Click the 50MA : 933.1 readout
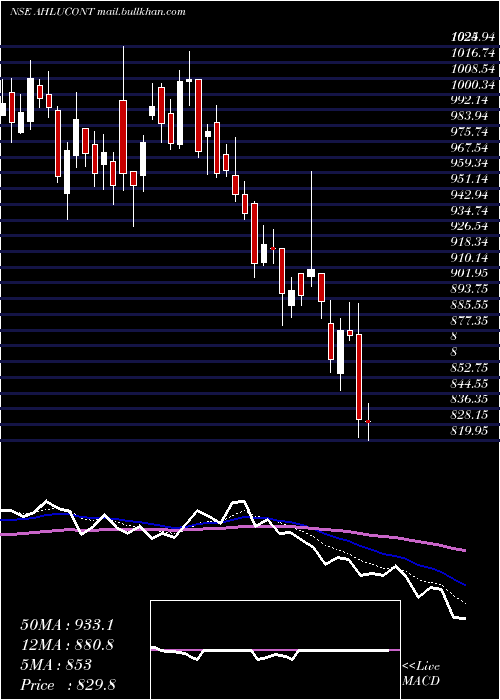Screen dimensions: 500x700 [67, 625]
